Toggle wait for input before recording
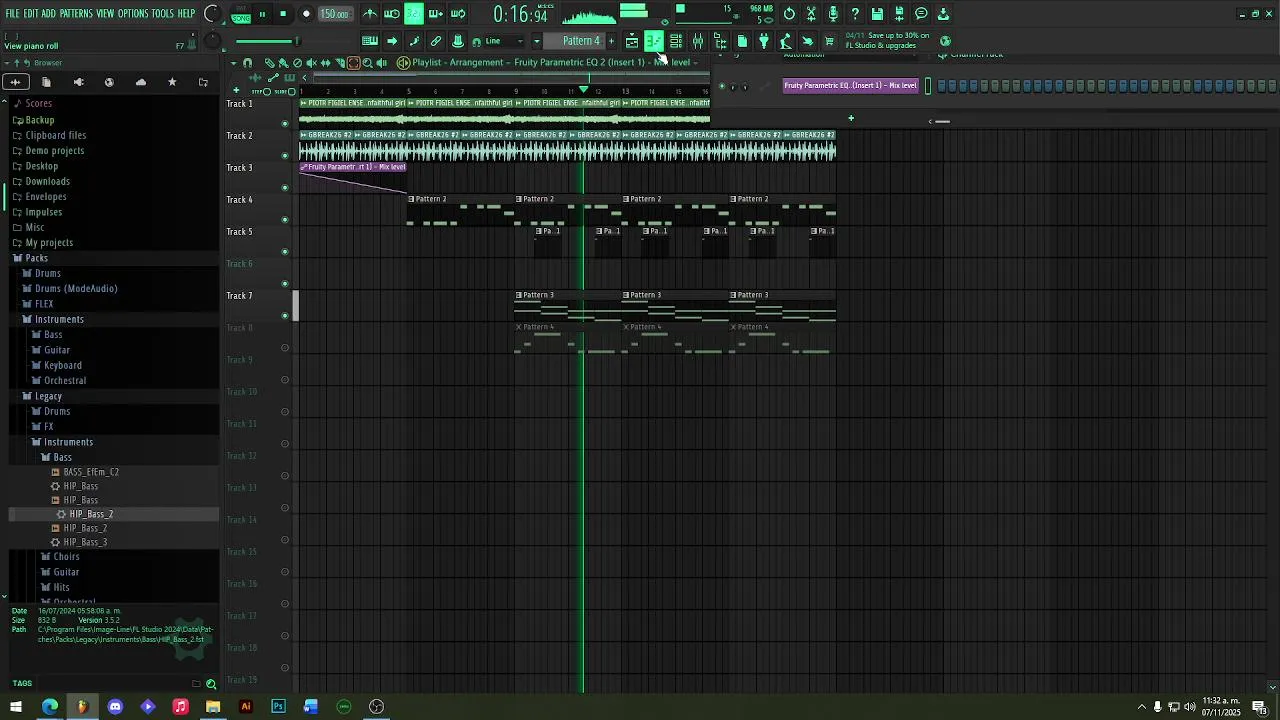This screenshot has width=1280, height=720. (392, 14)
